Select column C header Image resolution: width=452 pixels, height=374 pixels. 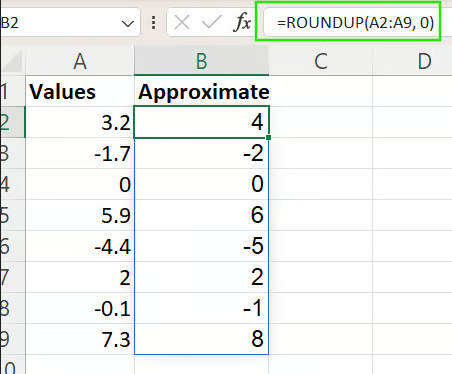point(321,61)
